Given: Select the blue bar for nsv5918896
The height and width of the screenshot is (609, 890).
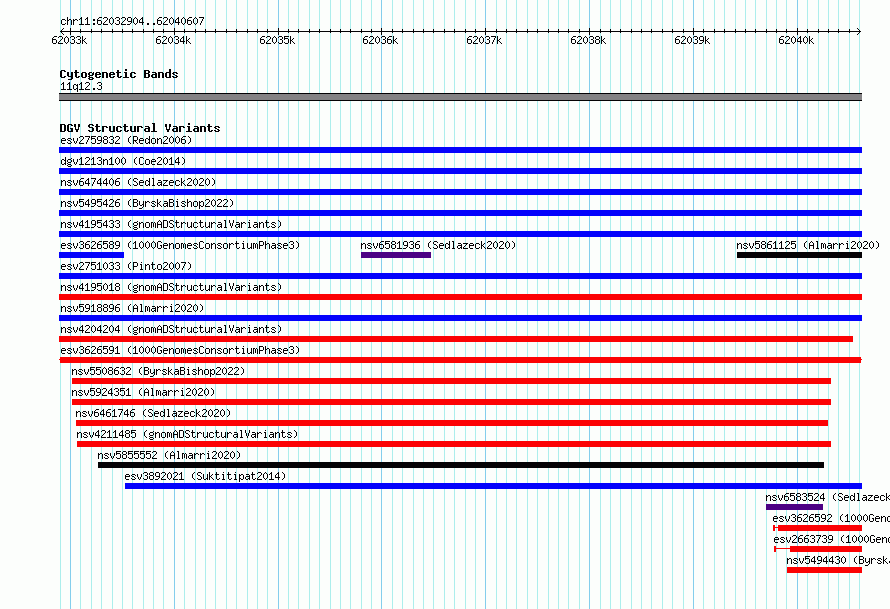Looking at the screenshot, I should [460, 318].
